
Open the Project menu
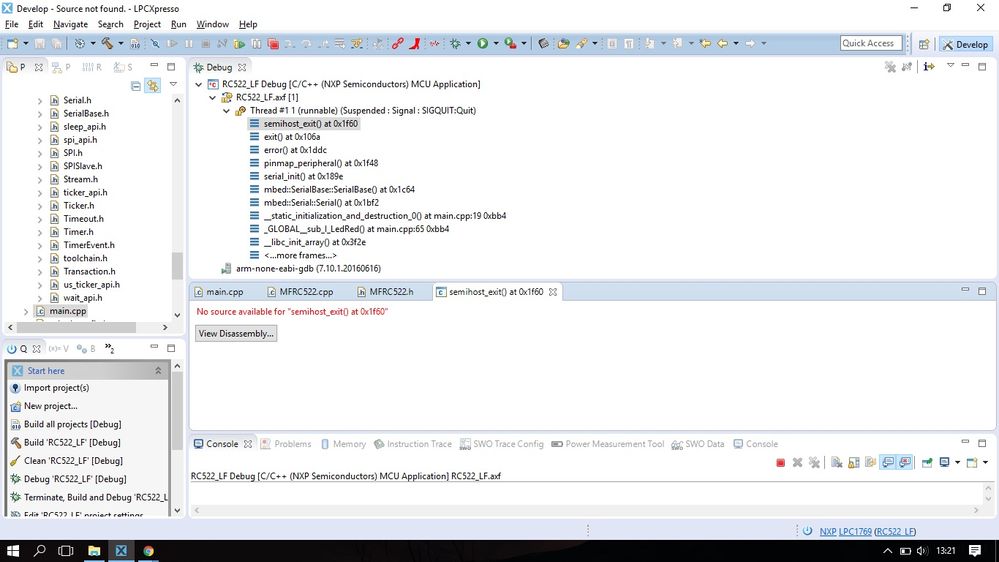[x=147, y=24]
